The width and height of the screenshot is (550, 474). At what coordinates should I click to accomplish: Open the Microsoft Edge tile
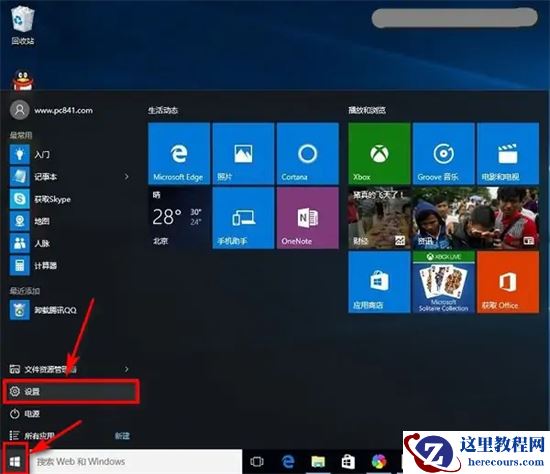tap(179, 153)
